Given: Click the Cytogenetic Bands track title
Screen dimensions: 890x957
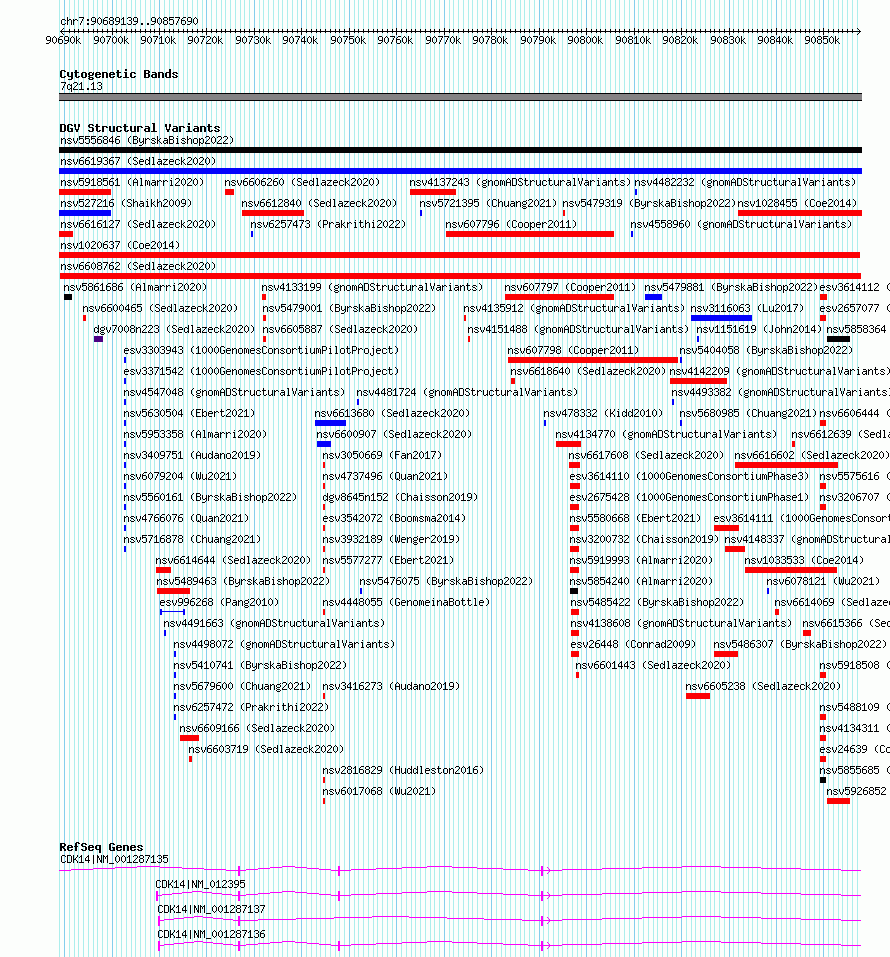Looking at the screenshot, I should (119, 74).
